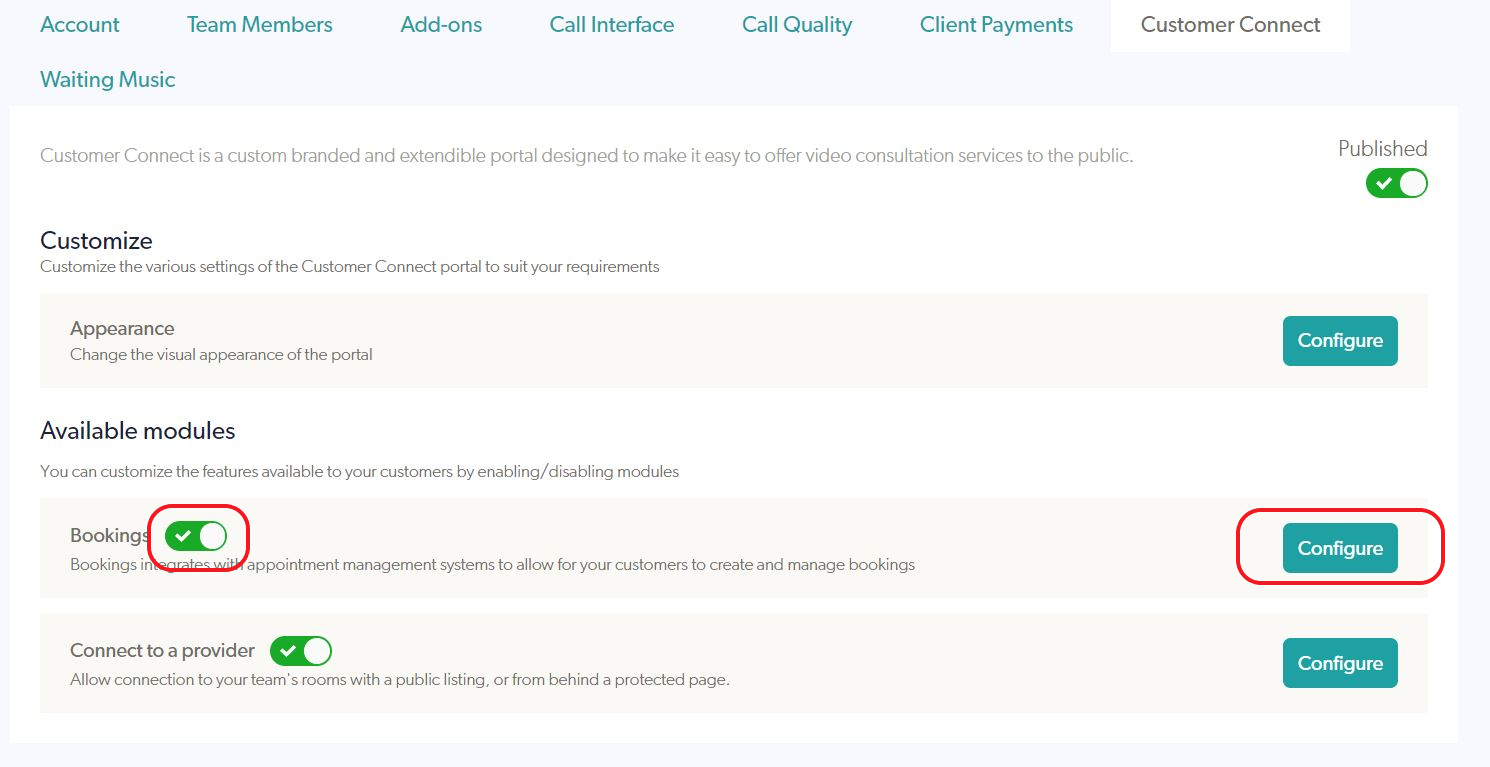Configure the Bookings module
This screenshot has height=767, width=1490.
point(1340,548)
